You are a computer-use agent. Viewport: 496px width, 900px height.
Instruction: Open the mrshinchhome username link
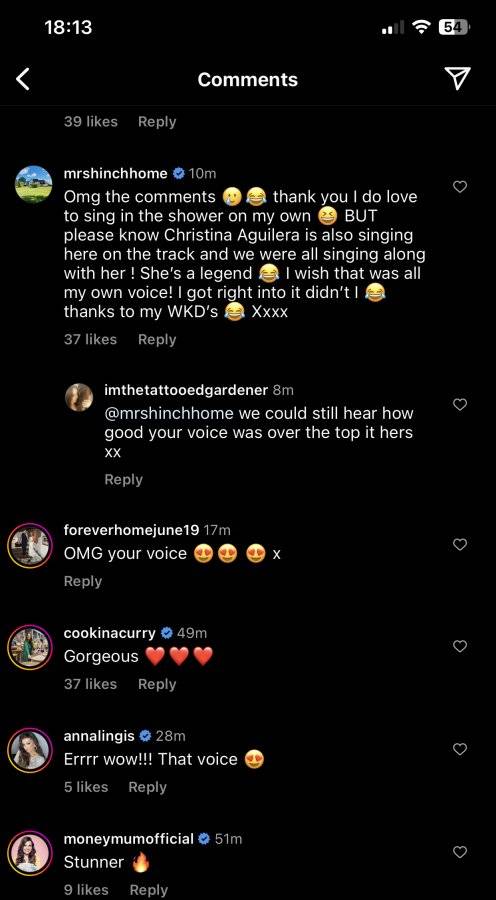coord(115,173)
